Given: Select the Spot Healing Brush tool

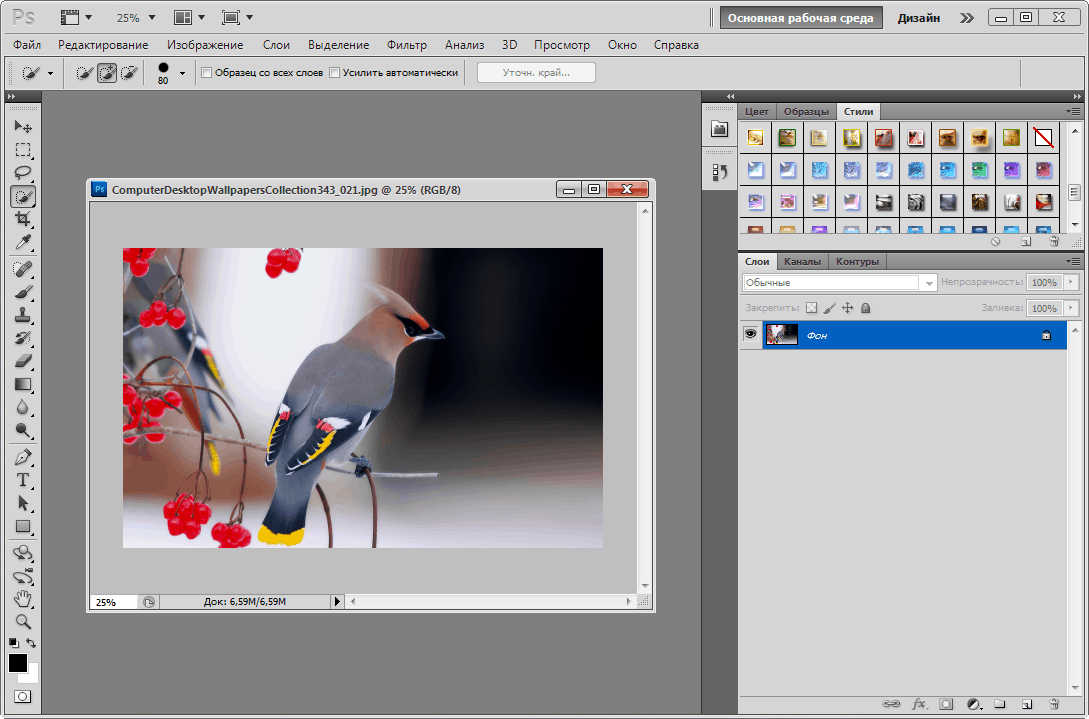Looking at the screenshot, I should (23, 269).
